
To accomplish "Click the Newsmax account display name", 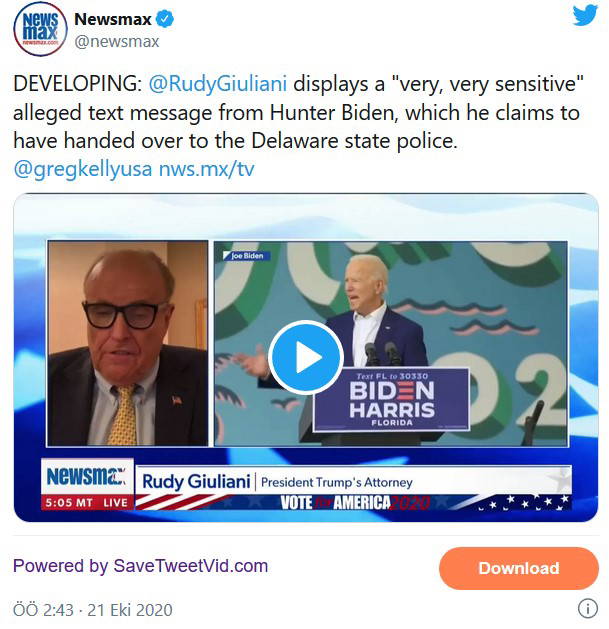I will coord(112,19).
